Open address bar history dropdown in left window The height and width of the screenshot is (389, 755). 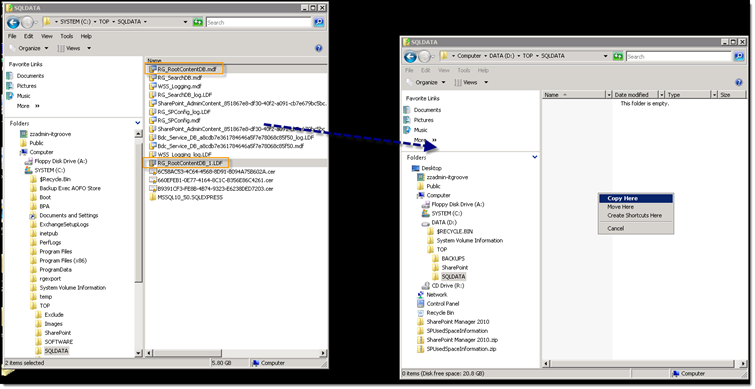coord(185,22)
